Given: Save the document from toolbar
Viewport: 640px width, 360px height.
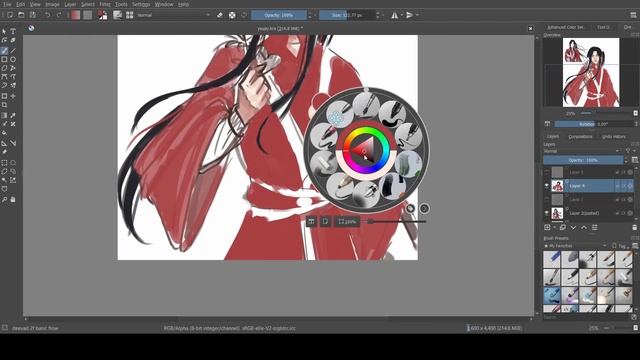Looking at the screenshot, I should pos(33,15).
